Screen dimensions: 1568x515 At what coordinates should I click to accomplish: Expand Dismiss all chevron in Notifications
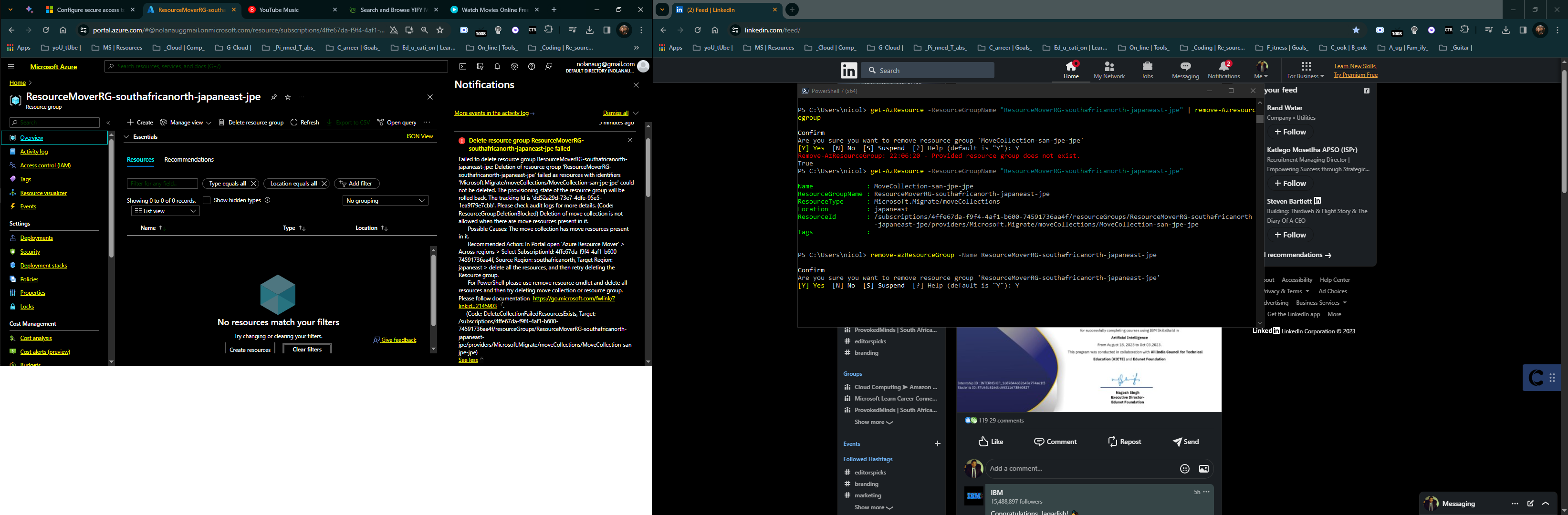pyautogui.click(x=636, y=113)
